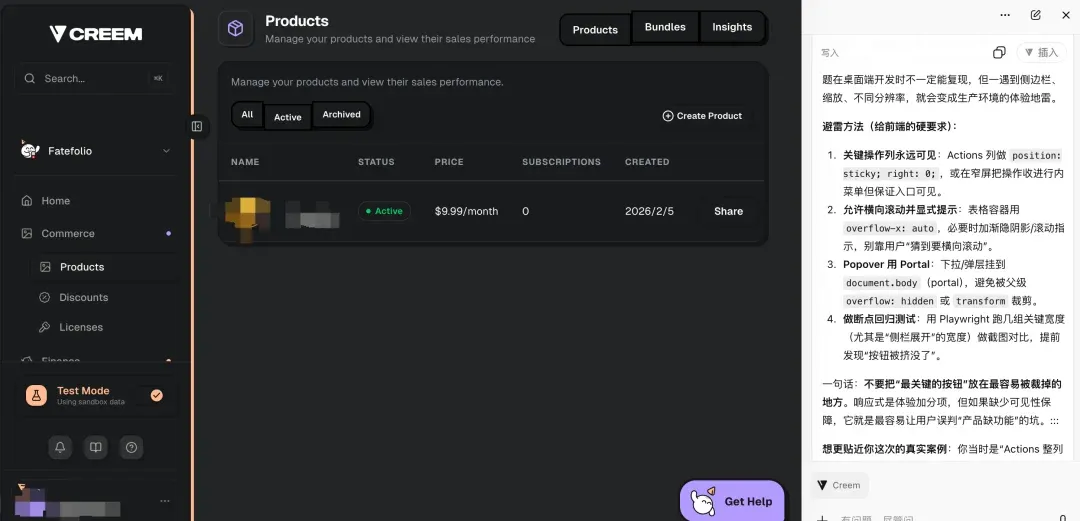This screenshot has height=521, width=1080.
Task: Click the new chat compose icon
Action: (1036, 15)
